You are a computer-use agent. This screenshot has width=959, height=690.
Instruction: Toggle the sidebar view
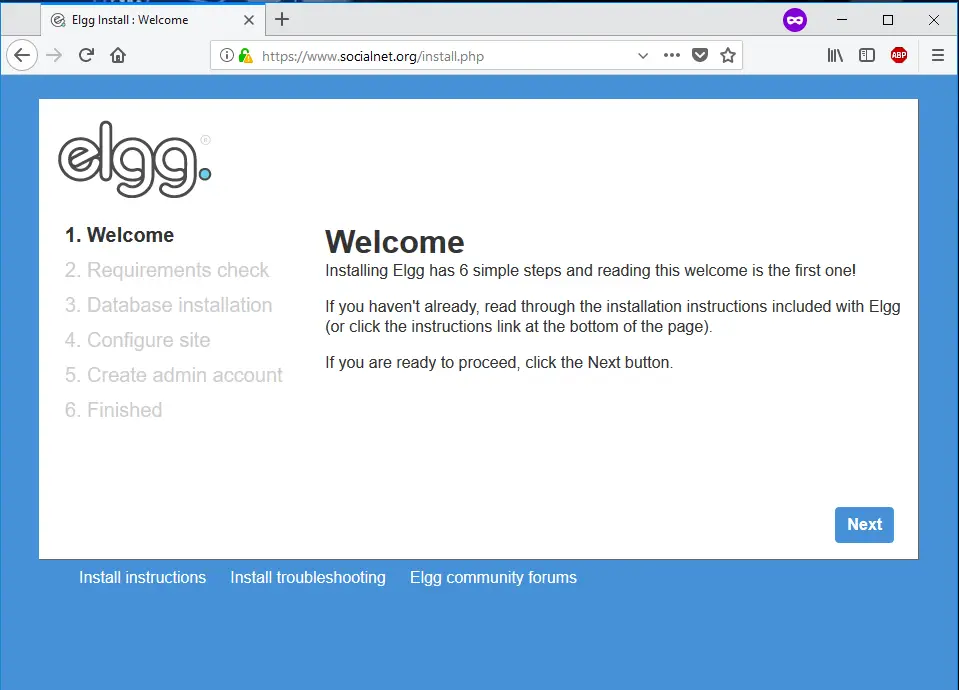point(867,56)
